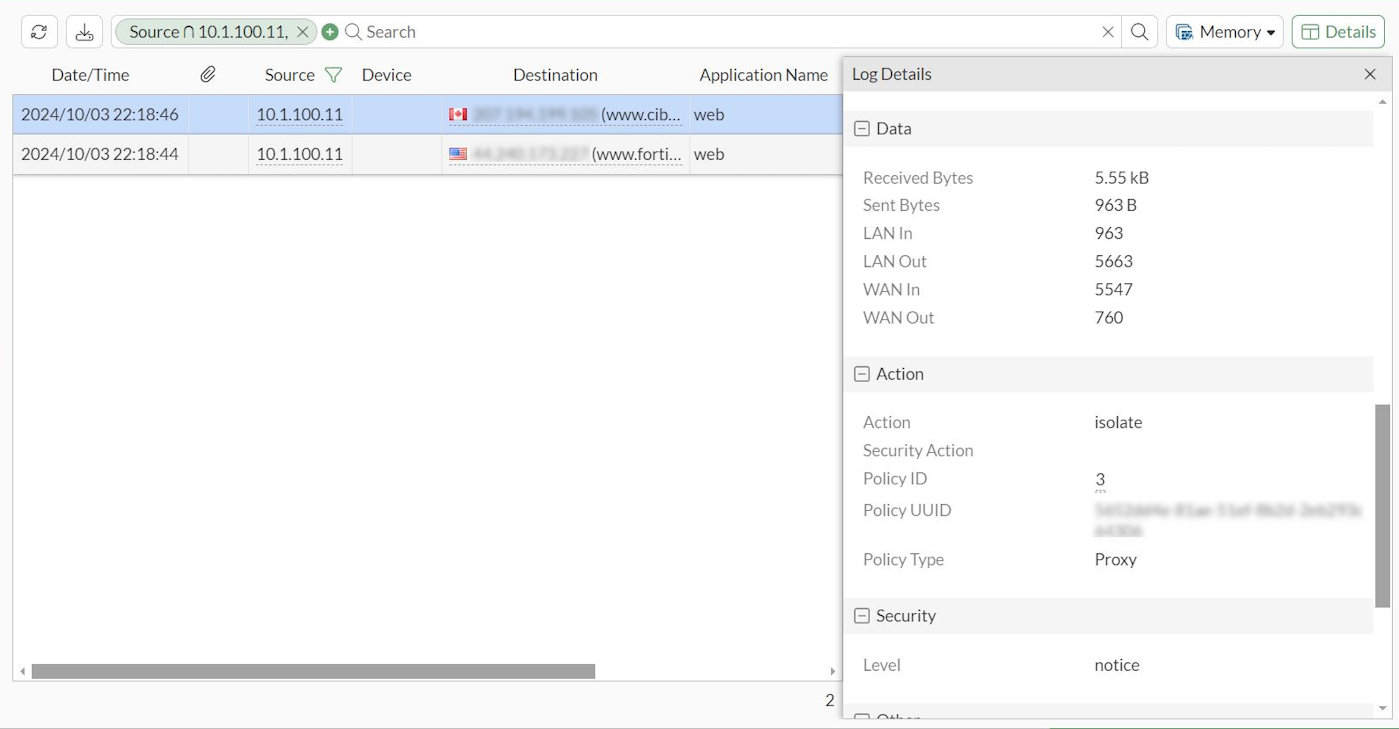Select the 22:18:44 log row
Image resolution: width=1399 pixels, height=729 pixels.
(x=99, y=154)
